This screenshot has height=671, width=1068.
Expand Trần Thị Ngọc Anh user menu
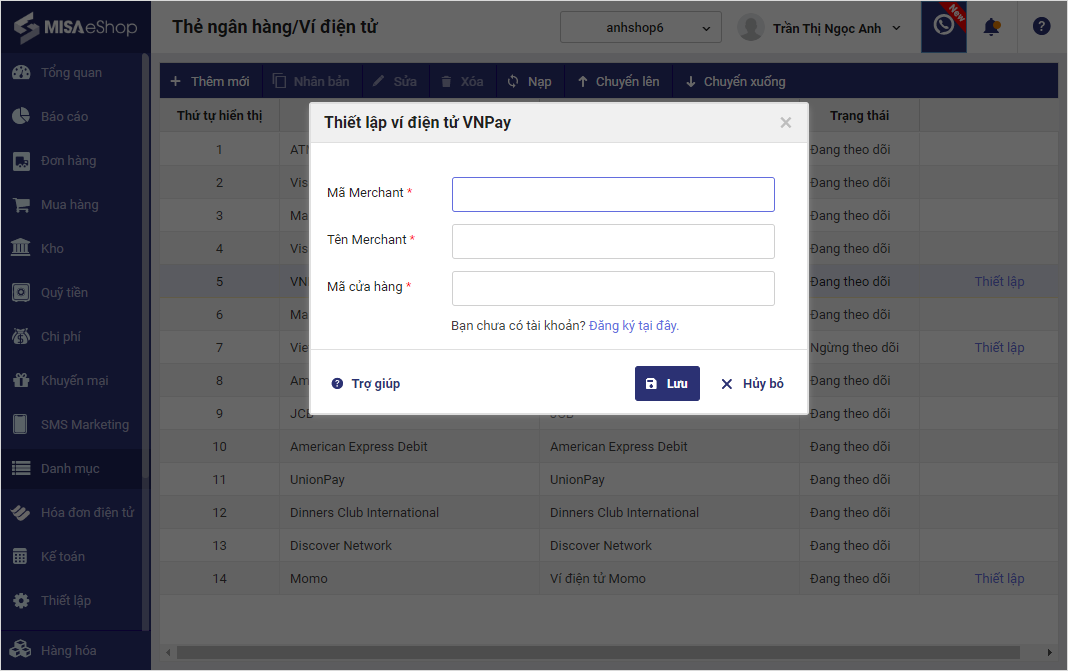tap(819, 28)
